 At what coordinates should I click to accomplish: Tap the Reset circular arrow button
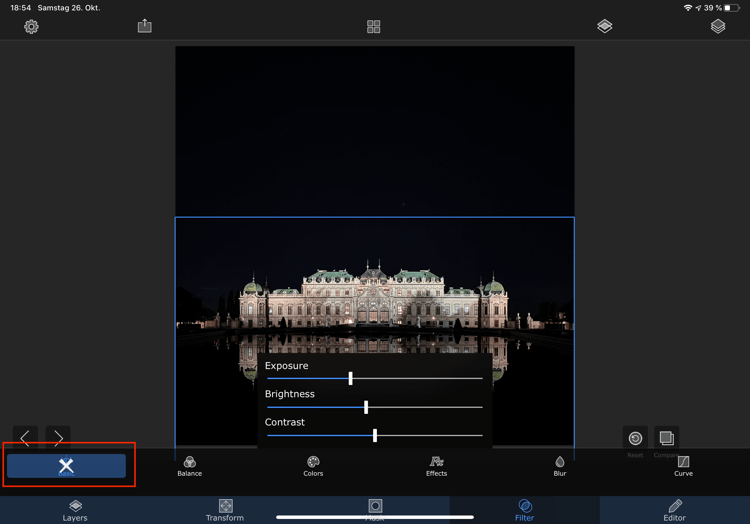635,438
